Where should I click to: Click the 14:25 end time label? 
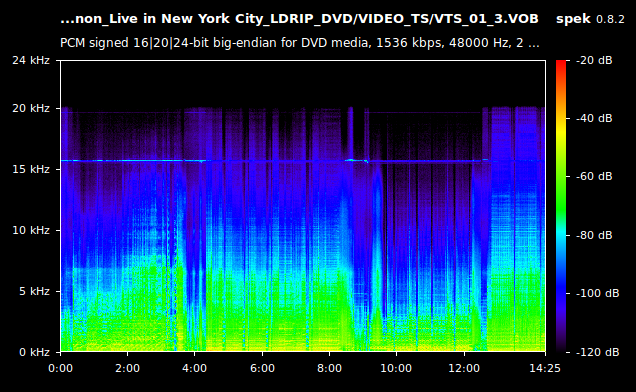tap(545, 368)
